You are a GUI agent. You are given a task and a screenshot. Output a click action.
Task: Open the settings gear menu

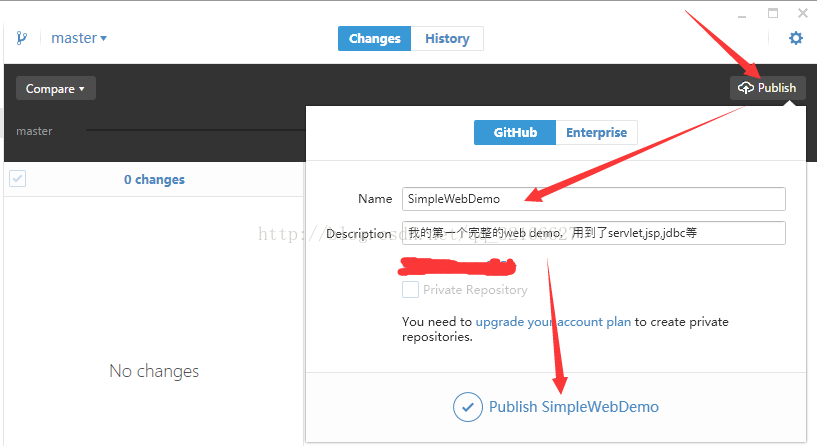point(796,38)
